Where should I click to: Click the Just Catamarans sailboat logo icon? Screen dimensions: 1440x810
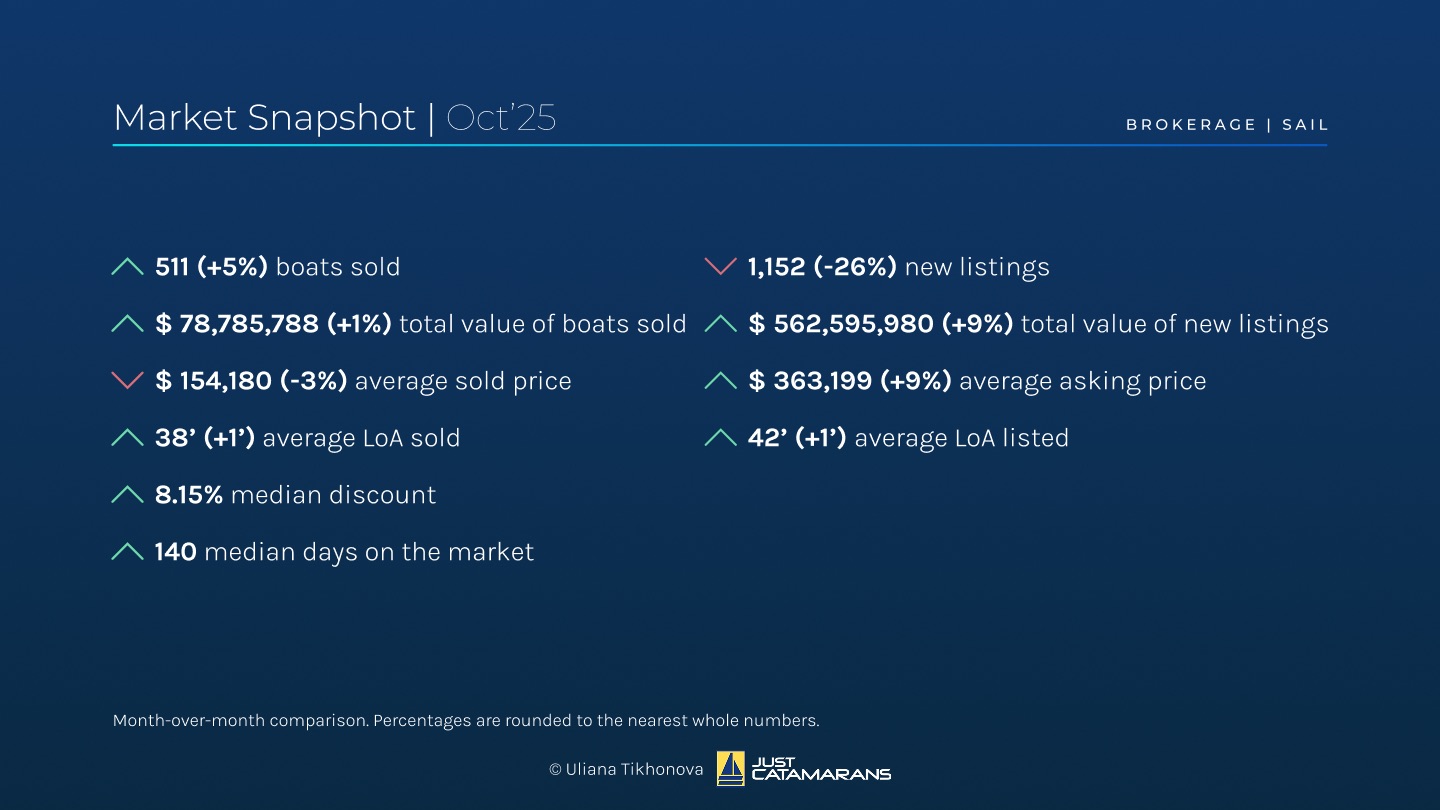coord(731,768)
